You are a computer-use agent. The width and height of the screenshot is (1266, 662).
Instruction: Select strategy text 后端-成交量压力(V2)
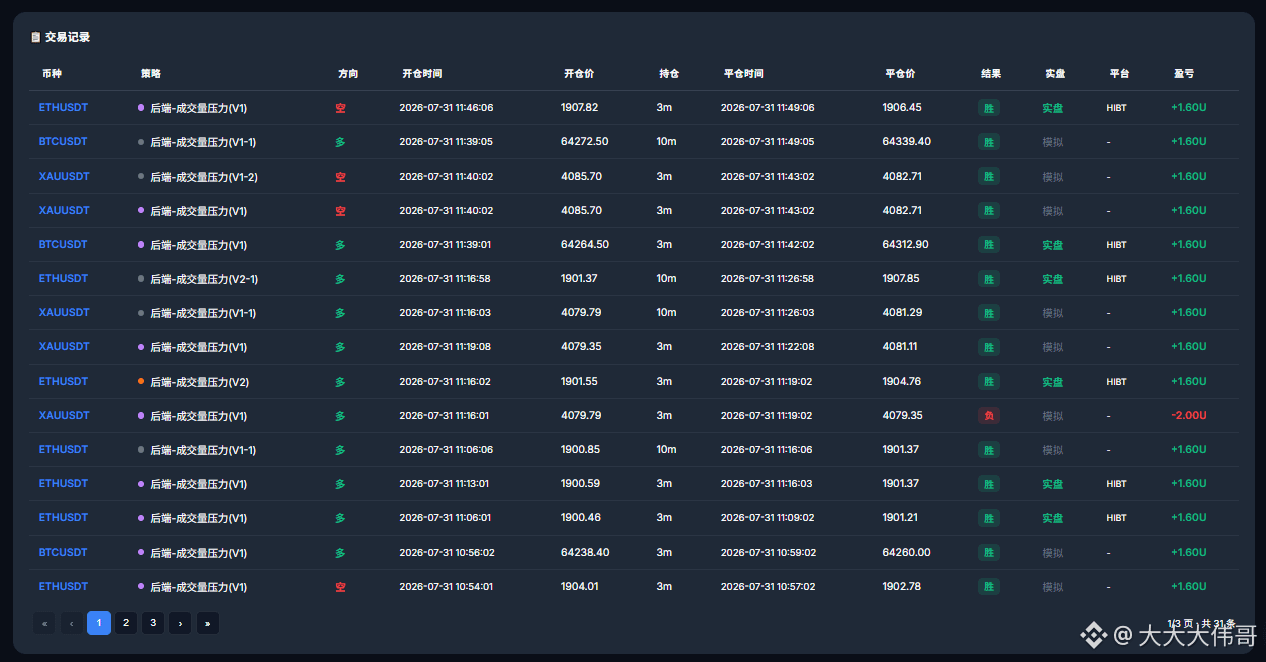coord(199,382)
